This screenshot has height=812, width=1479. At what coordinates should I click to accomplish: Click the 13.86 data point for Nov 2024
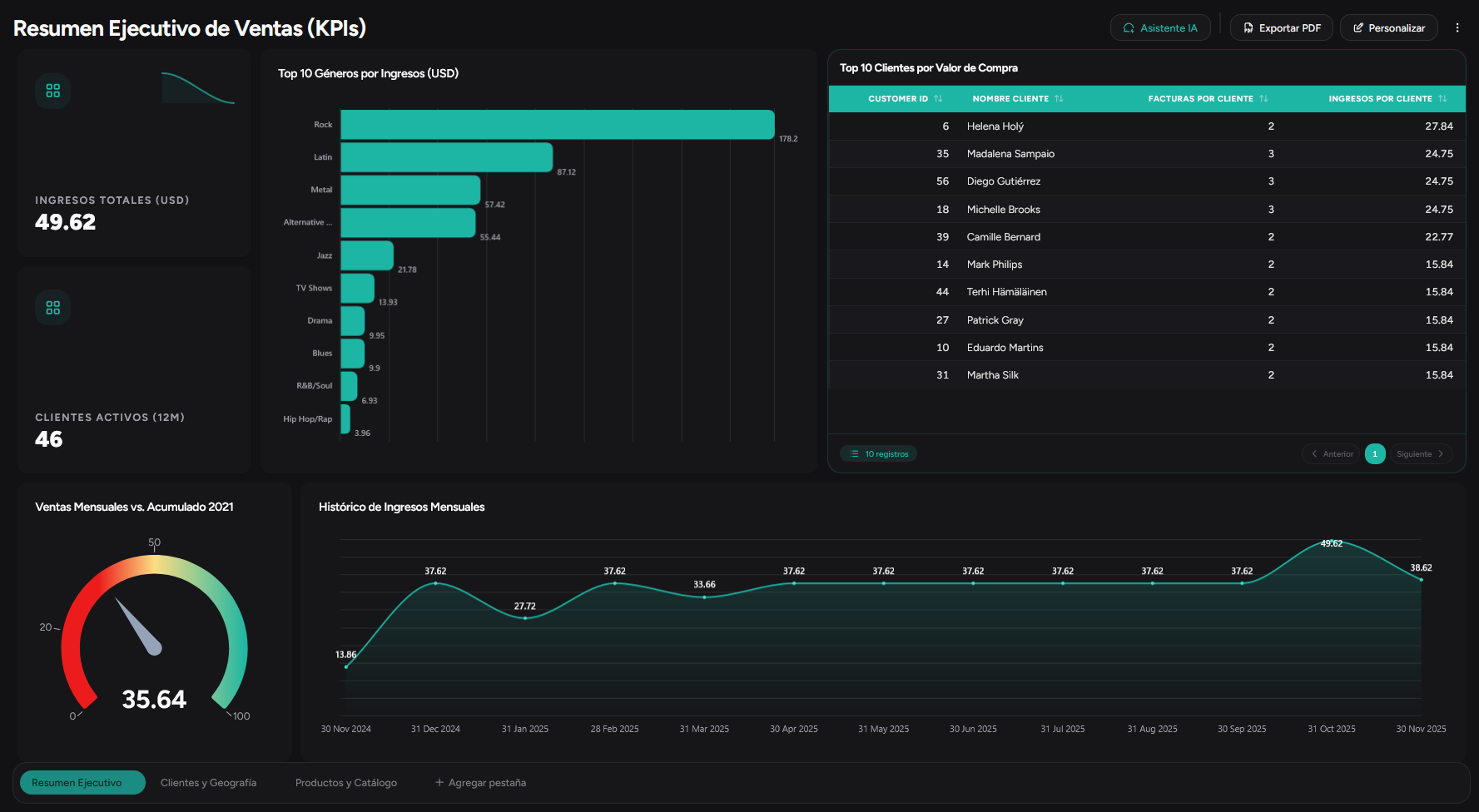[346, 666]
